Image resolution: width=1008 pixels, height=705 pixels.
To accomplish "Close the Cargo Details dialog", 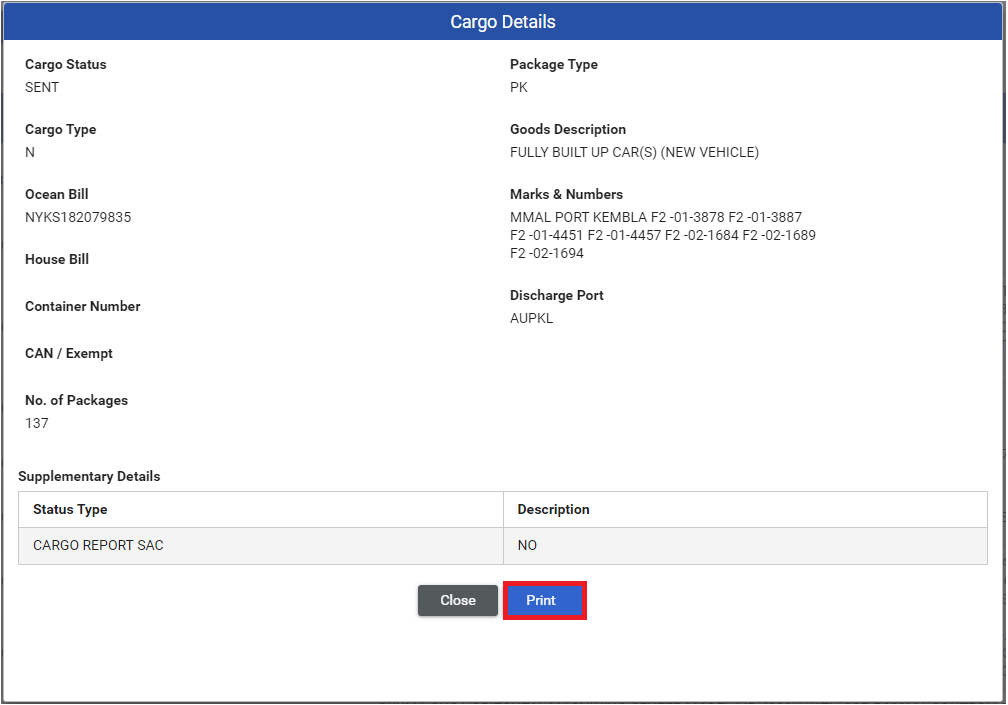I will pos(457,600).
